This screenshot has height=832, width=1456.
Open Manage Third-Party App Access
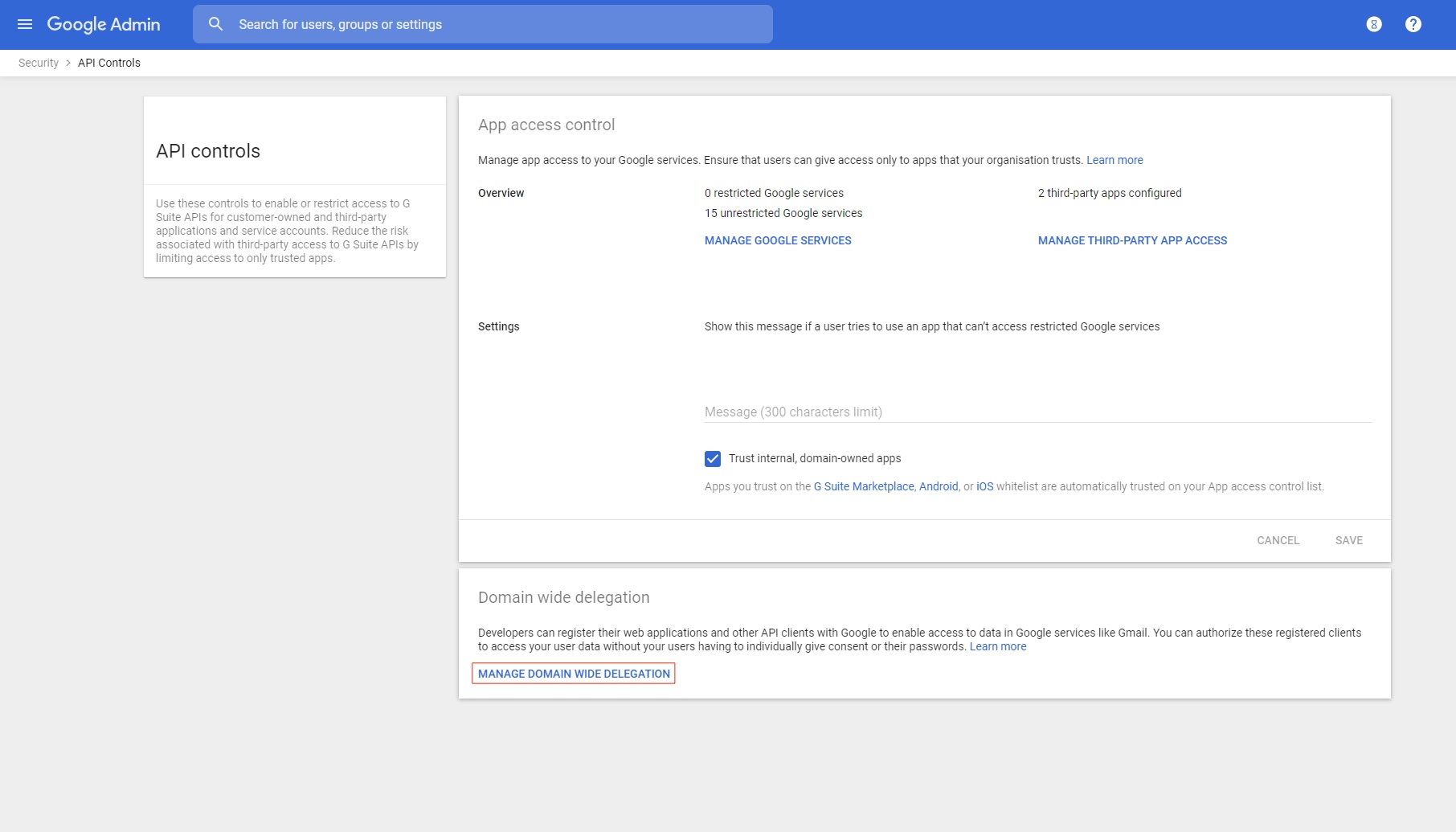1131,240
